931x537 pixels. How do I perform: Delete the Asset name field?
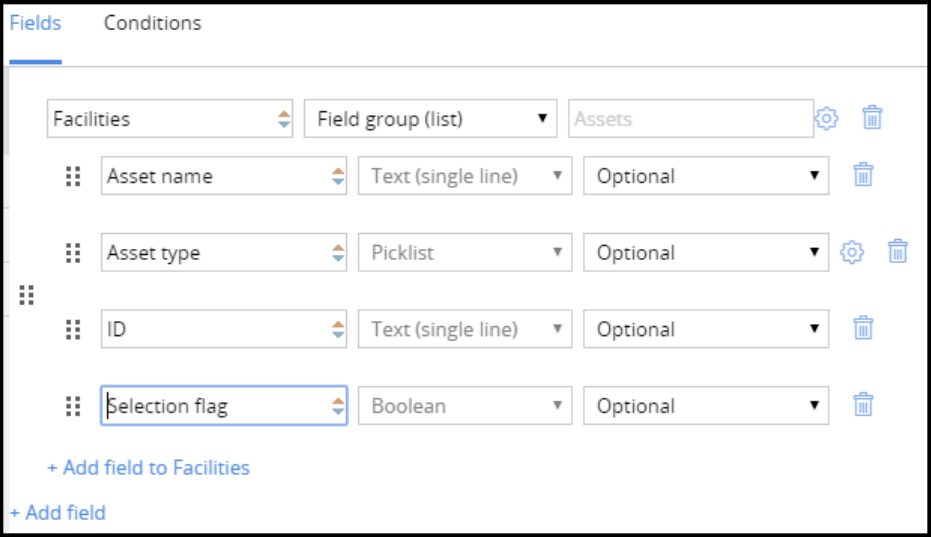coord(863,176)
